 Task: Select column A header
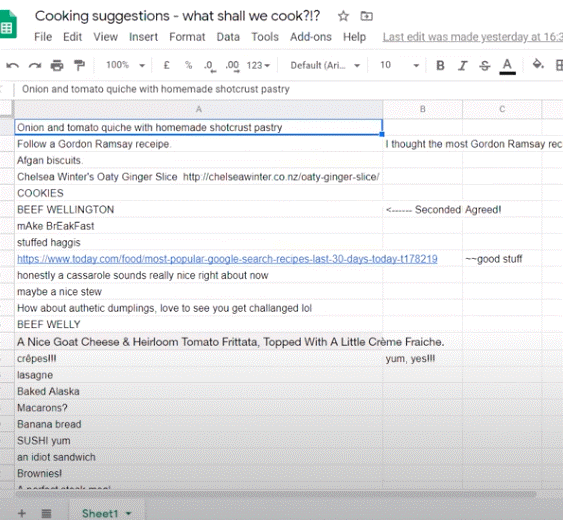pyautogui.click(x=199, y=109)
